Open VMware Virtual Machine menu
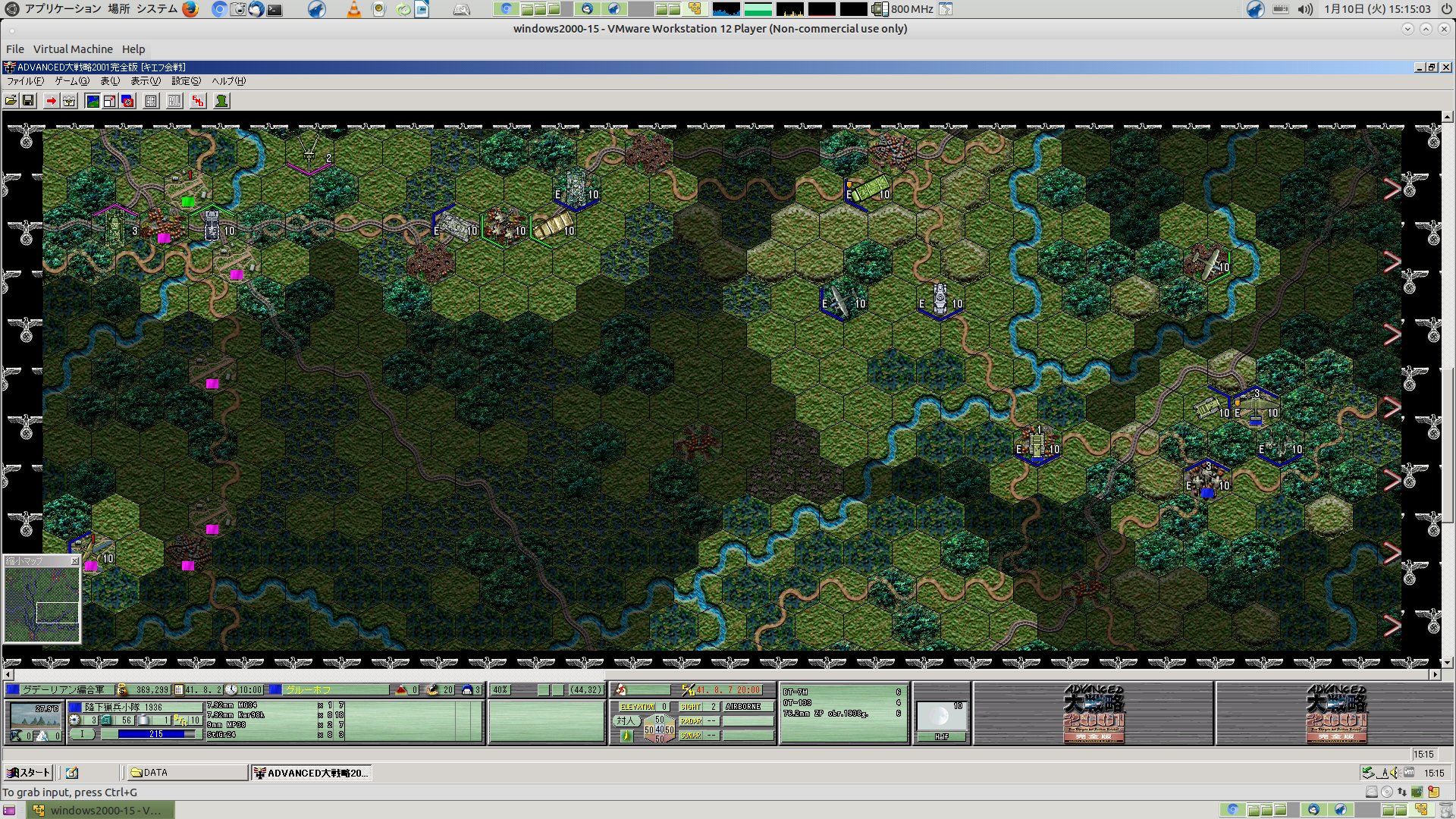This screenshot has height=819, width=1456. click(73, 49)
